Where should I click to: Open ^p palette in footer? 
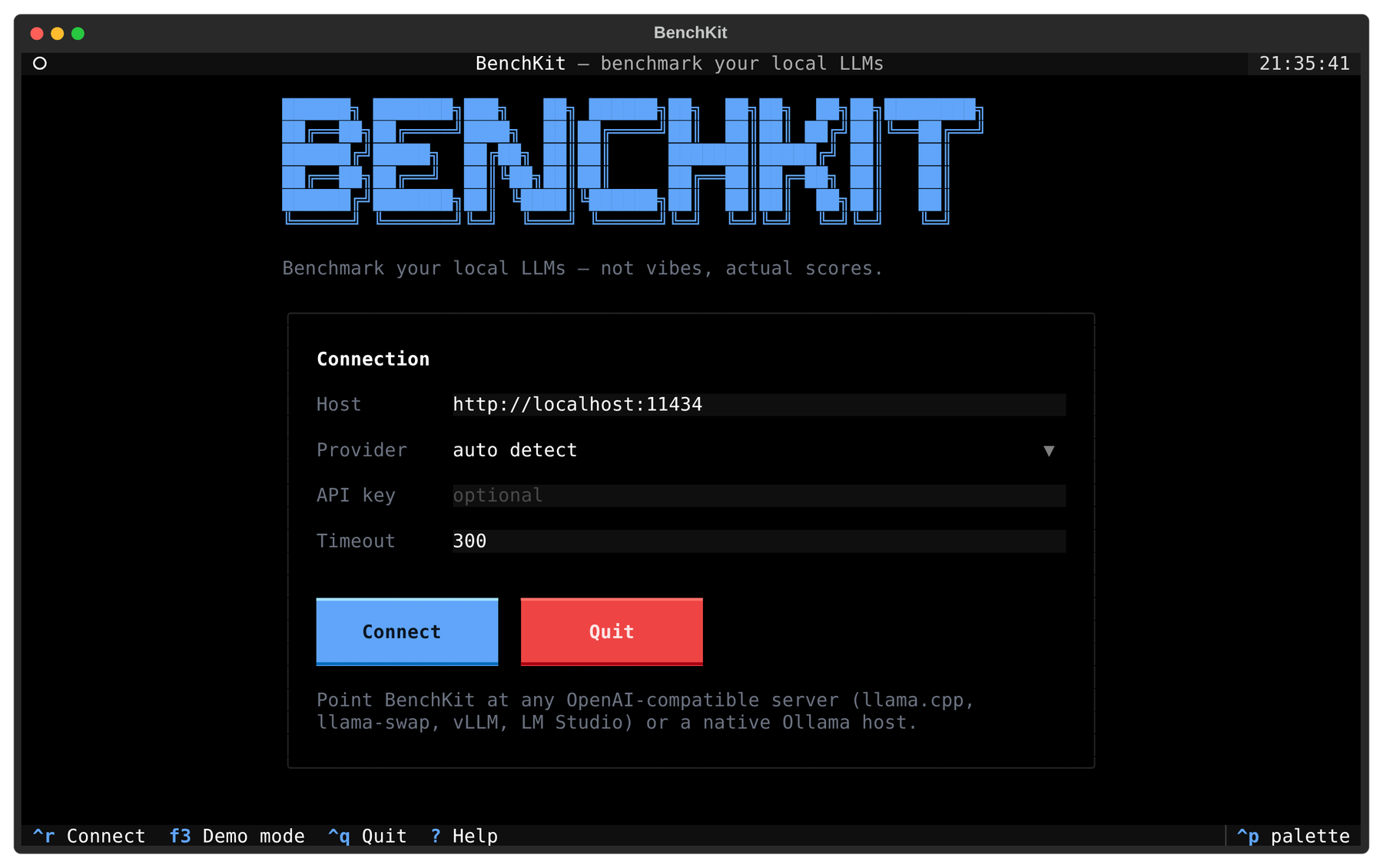(1293, 836)
